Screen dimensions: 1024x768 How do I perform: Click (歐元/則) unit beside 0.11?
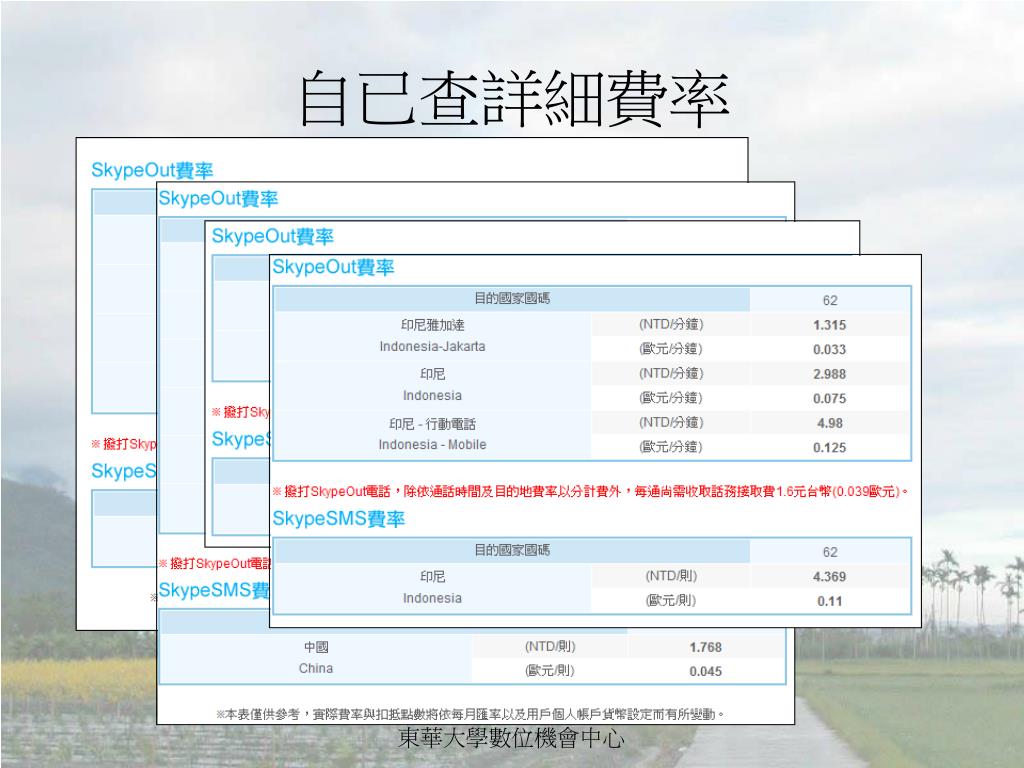[671, 600]
